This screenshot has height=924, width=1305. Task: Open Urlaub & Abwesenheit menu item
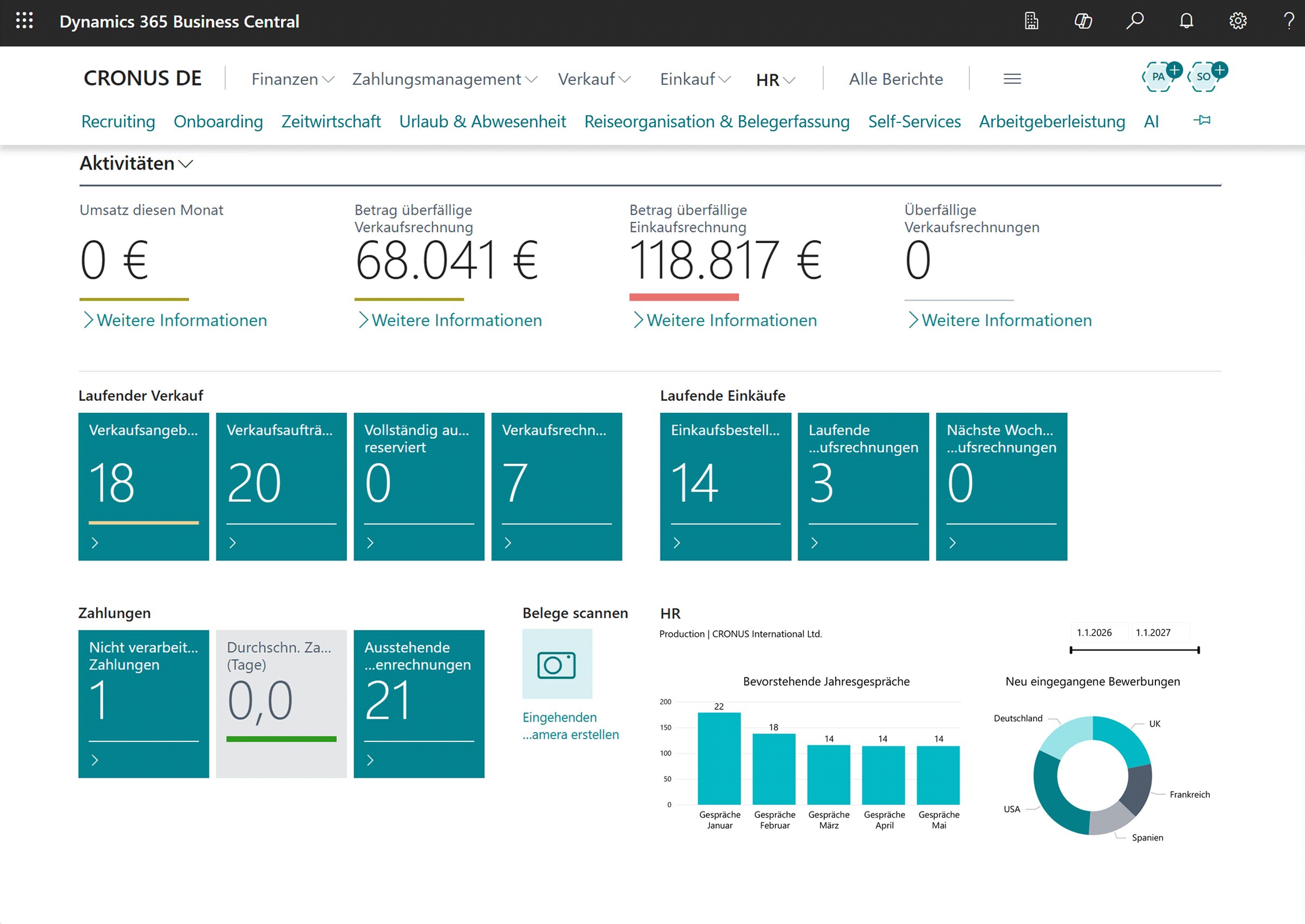(482, 121)
